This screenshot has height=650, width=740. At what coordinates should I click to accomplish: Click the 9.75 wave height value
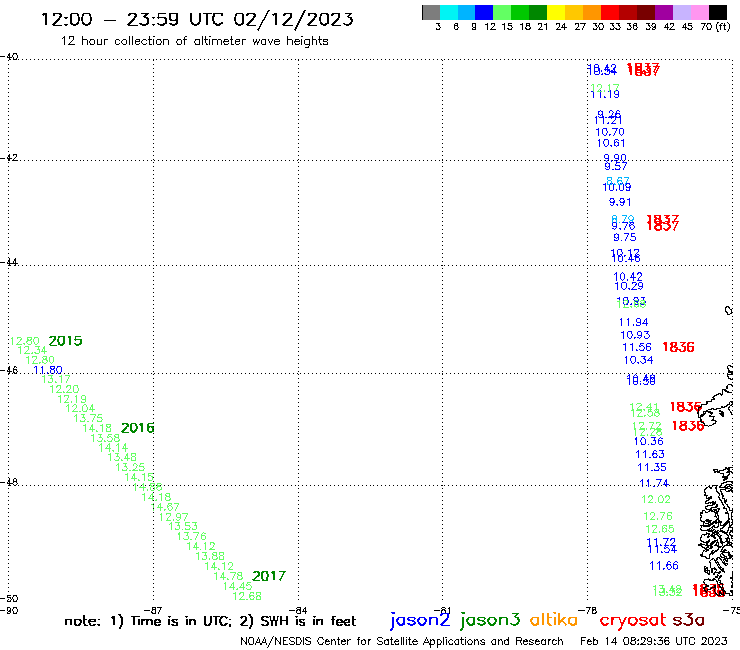coord(624,237)
